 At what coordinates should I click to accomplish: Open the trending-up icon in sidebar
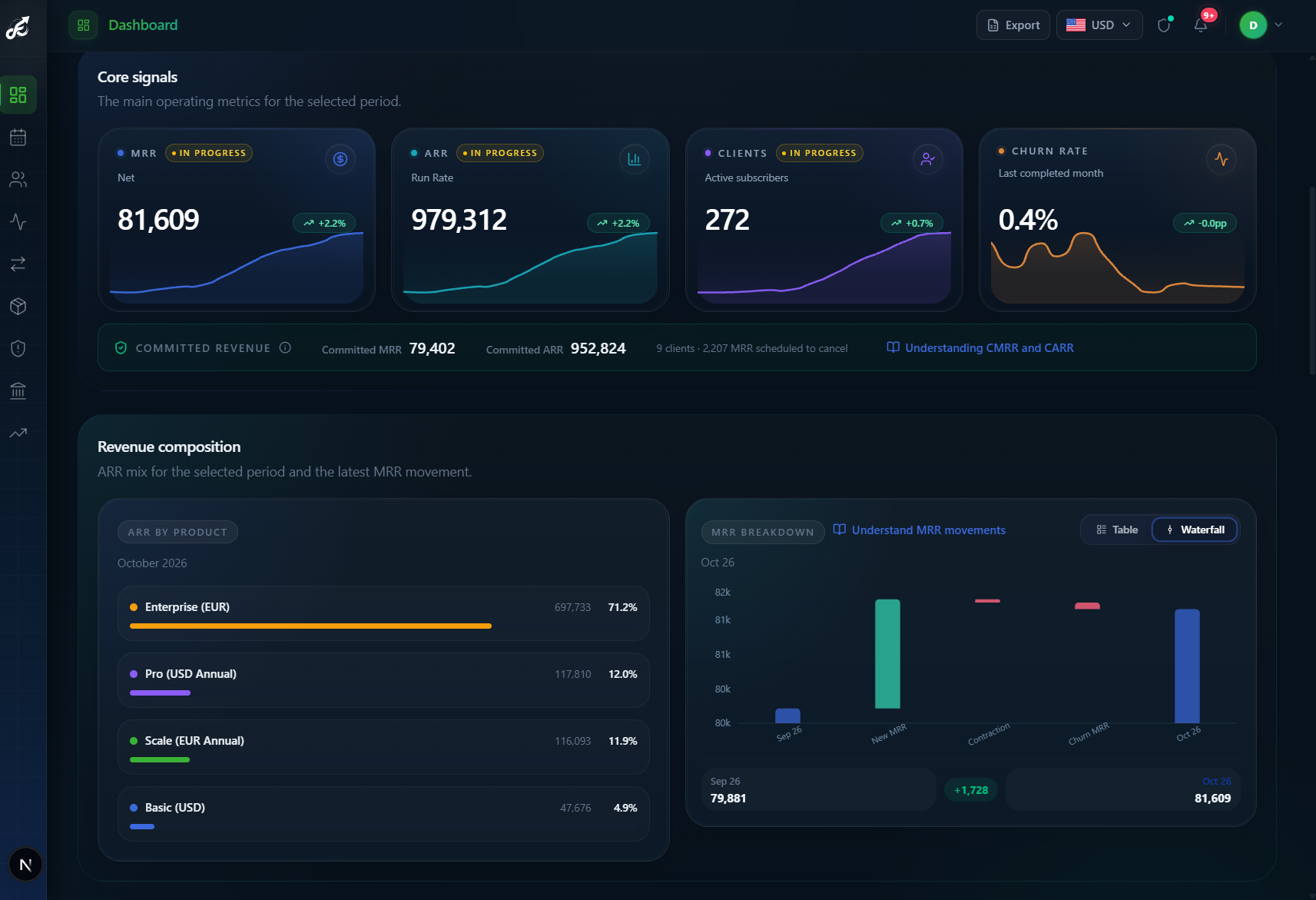[18, 433]
